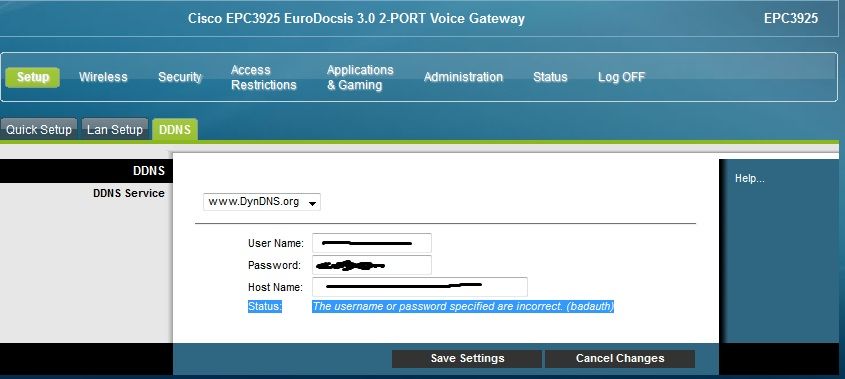This screenshot has height=379, width=845.
Task: Click the badauth status message text
Action: pos(463,307)
